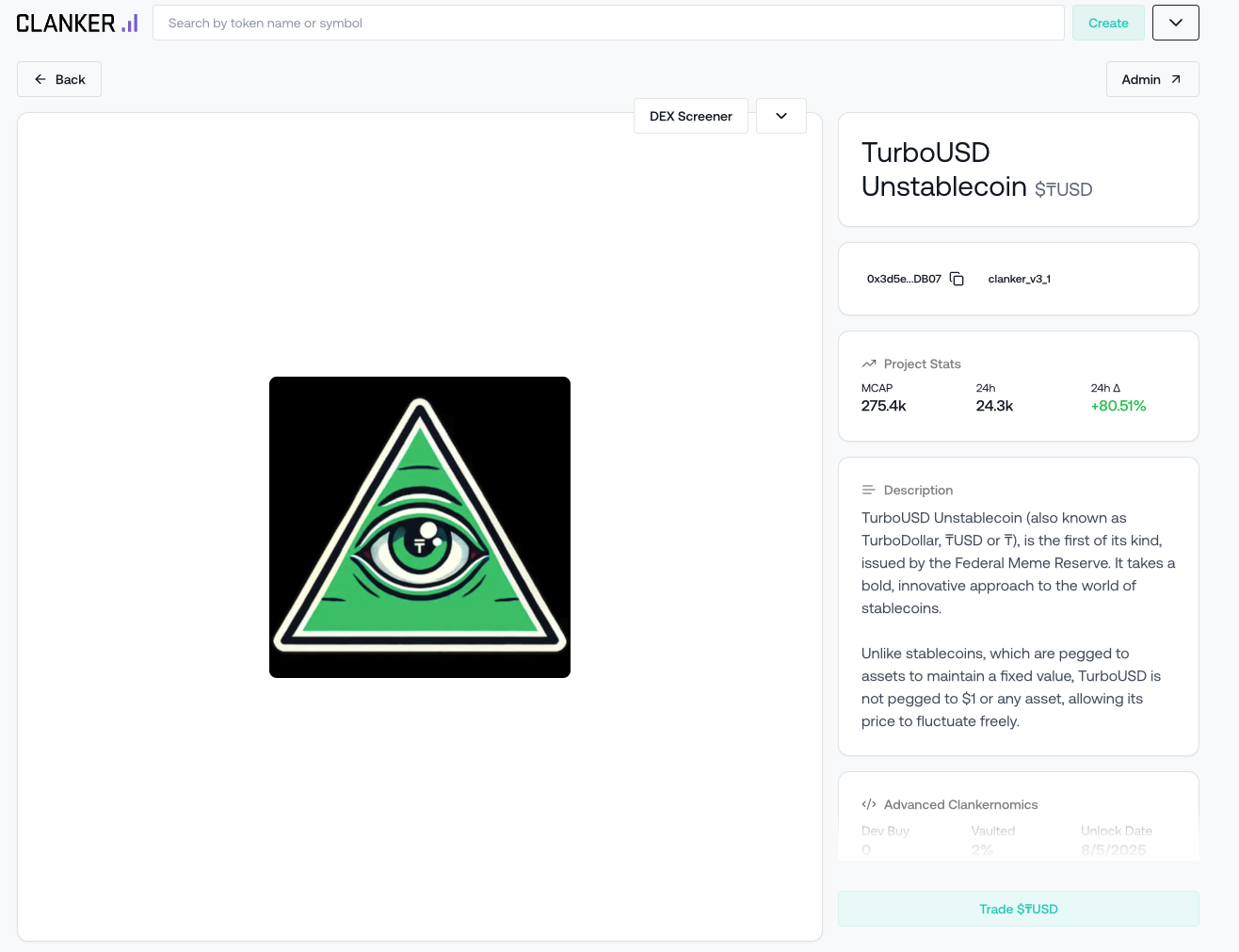Click the 0x3d5e...DB07 contract address
Image resolution: width=1239 pixels, height=952 pixels.
coord(904,279)
